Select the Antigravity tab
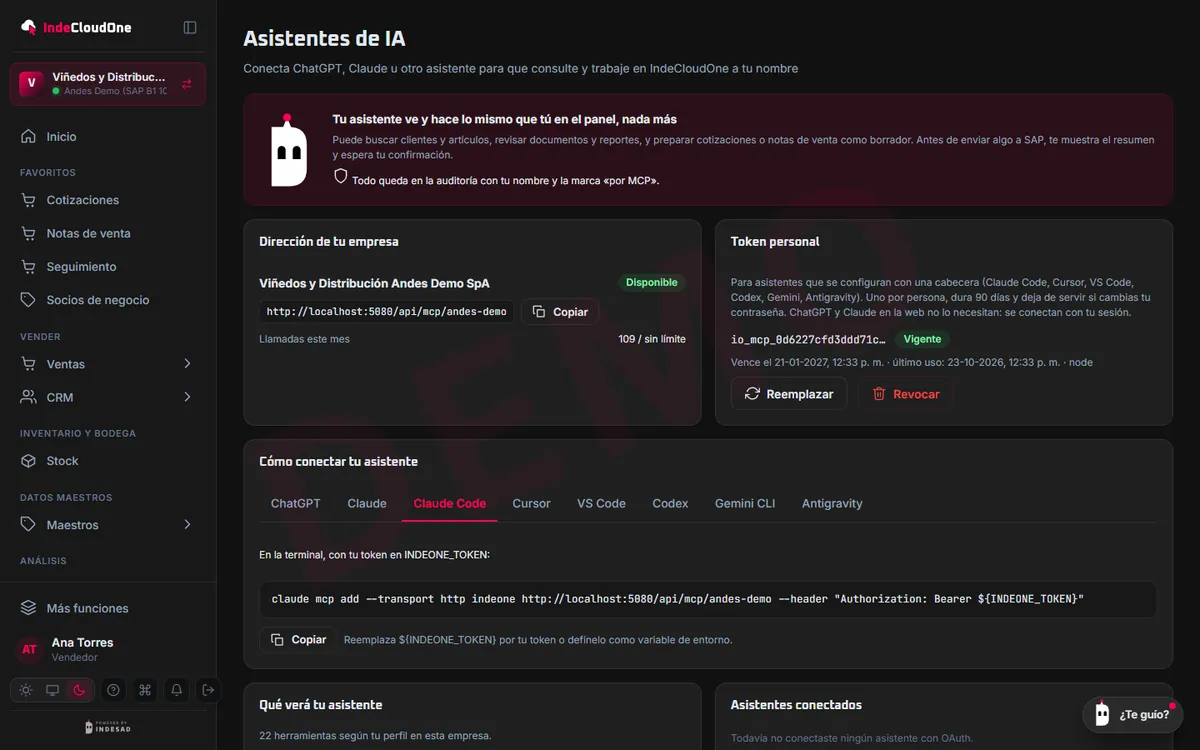Image resolution: width=1200 pixels, height=750 pixels. (x=832, y=503)
